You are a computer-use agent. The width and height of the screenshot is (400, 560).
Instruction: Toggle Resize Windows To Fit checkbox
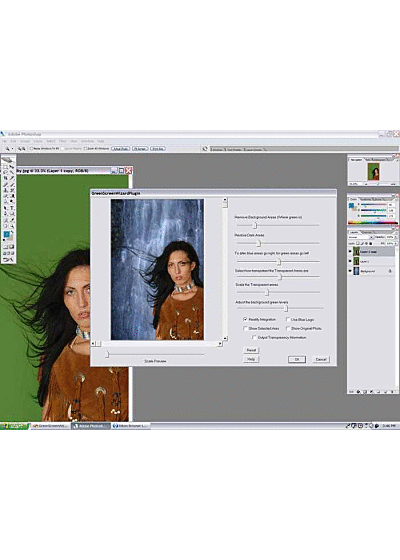tap(32, 148)
